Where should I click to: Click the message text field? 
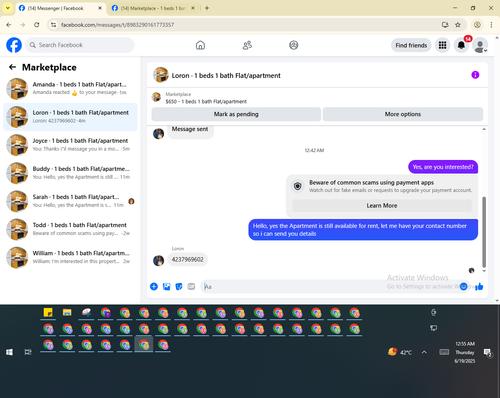[330, 286]
